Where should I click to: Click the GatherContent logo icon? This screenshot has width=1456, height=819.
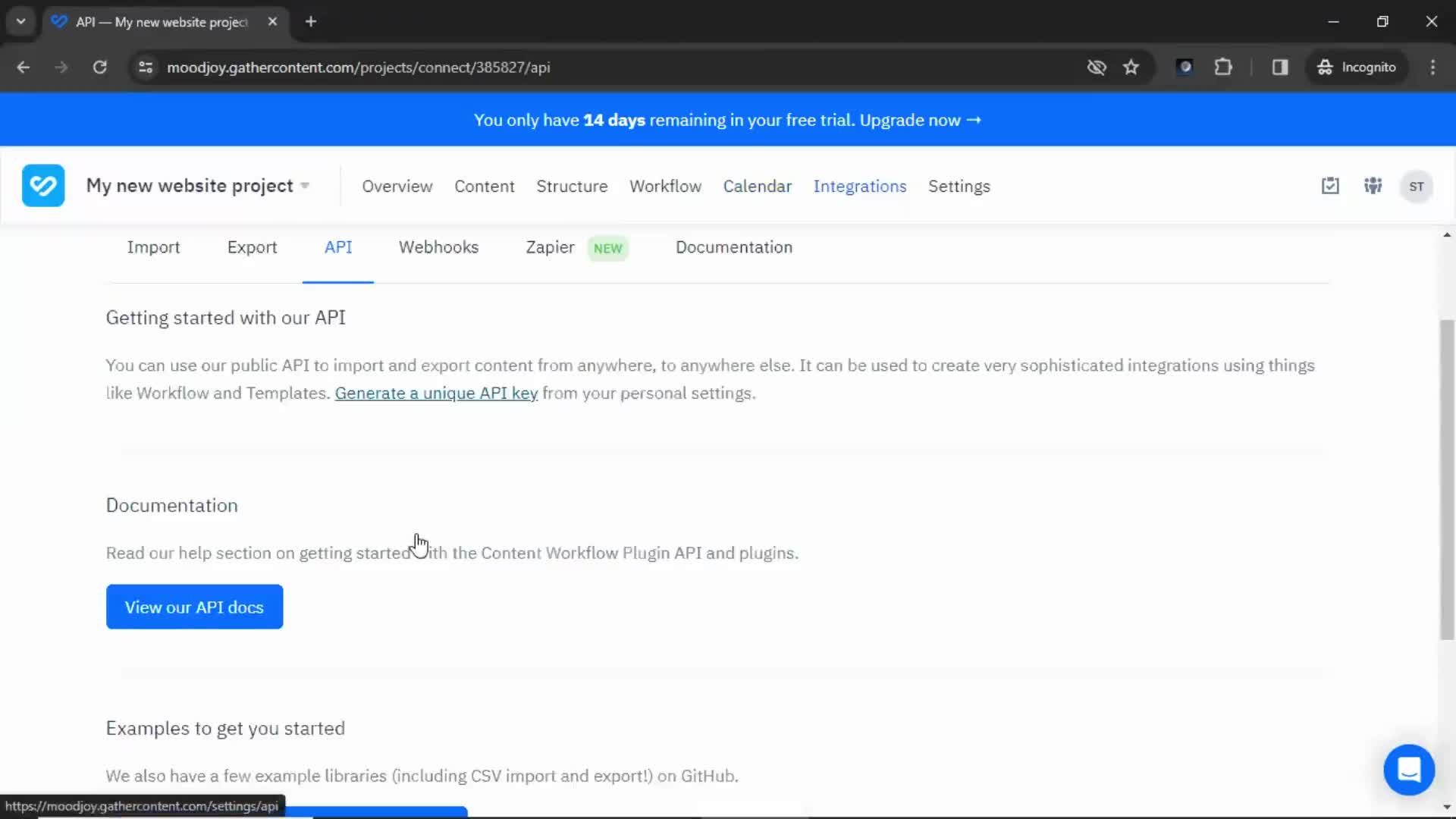click(x=43, y=186)
